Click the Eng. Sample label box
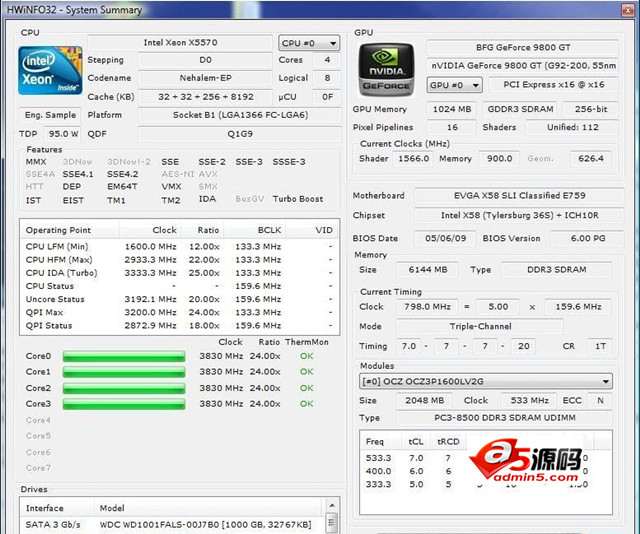 point(50,115)
